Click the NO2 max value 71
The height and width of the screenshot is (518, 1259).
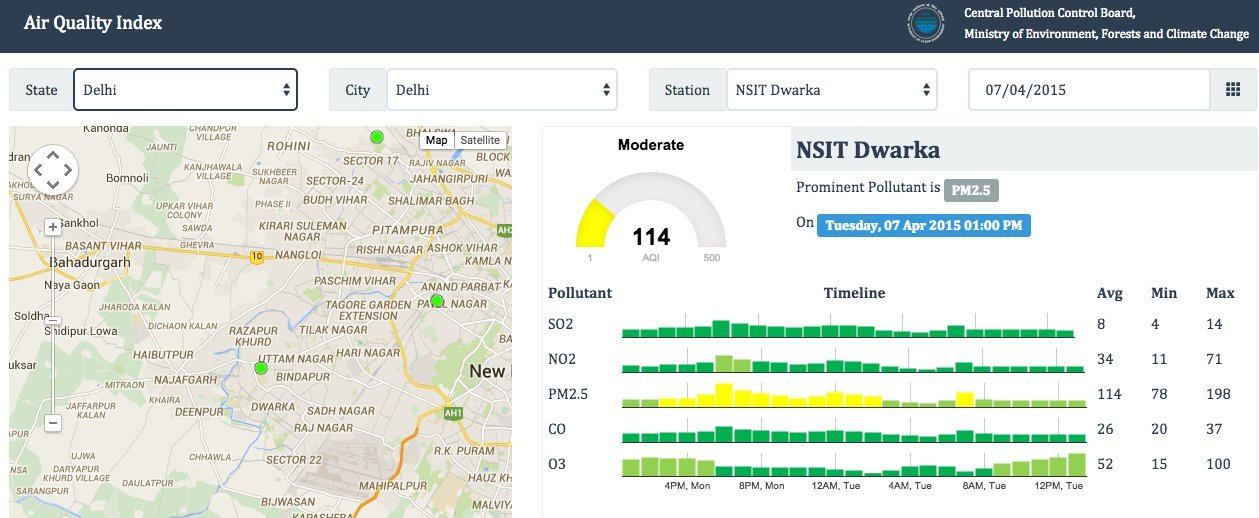pos(1215,359)
